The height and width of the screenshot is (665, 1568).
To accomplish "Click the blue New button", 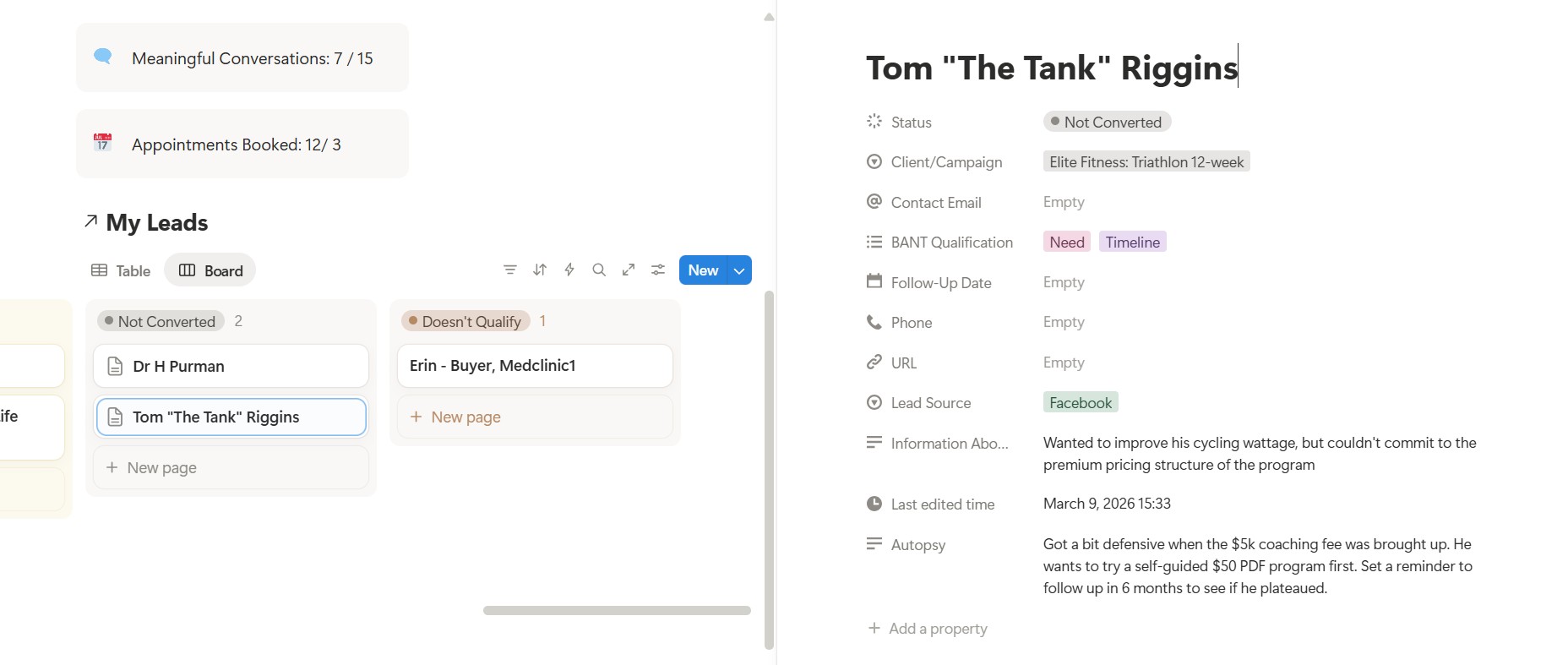I will click(703, 270).
